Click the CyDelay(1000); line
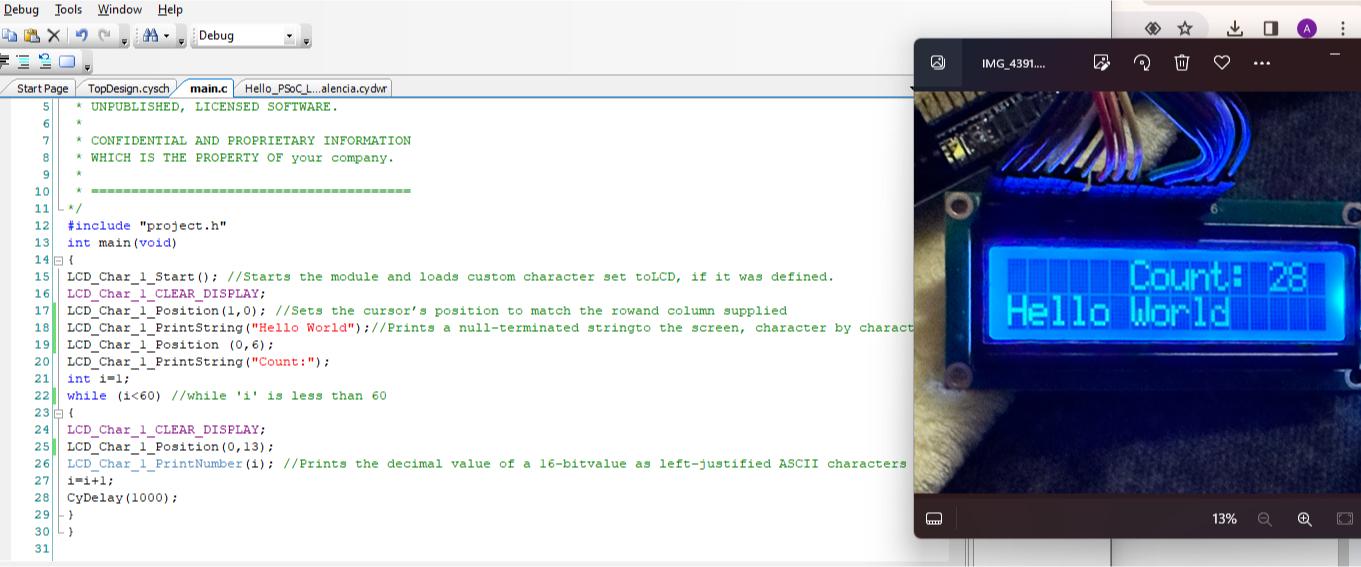 [122, 498]
